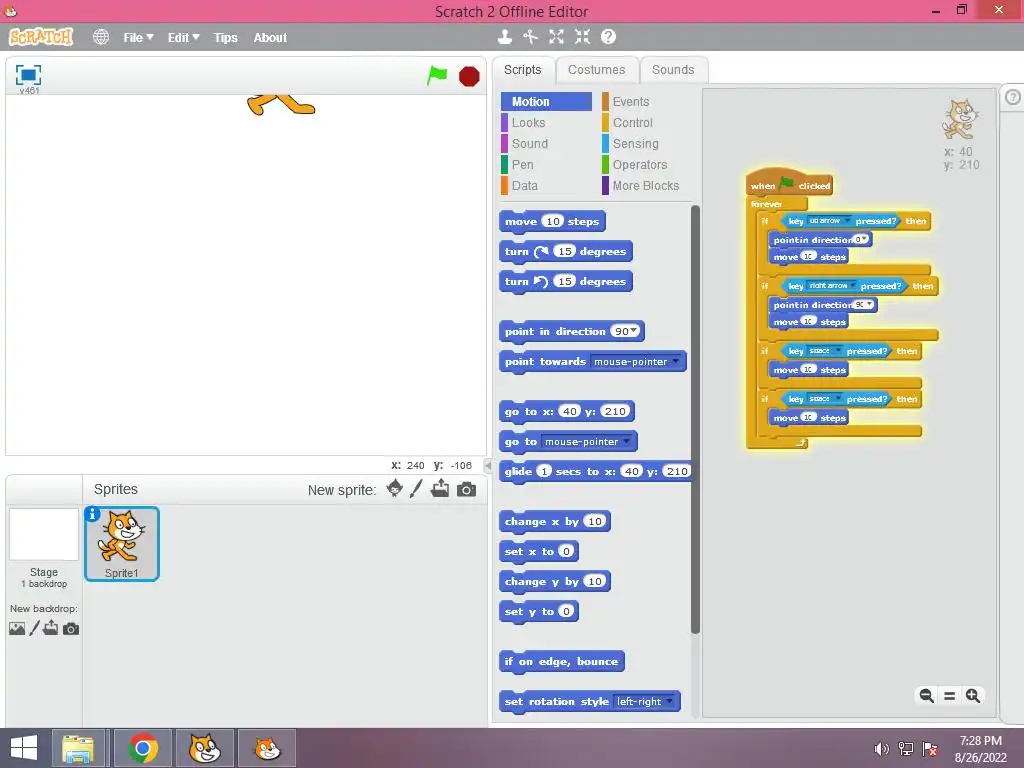Open up arrow key dropdown in script

847,221
